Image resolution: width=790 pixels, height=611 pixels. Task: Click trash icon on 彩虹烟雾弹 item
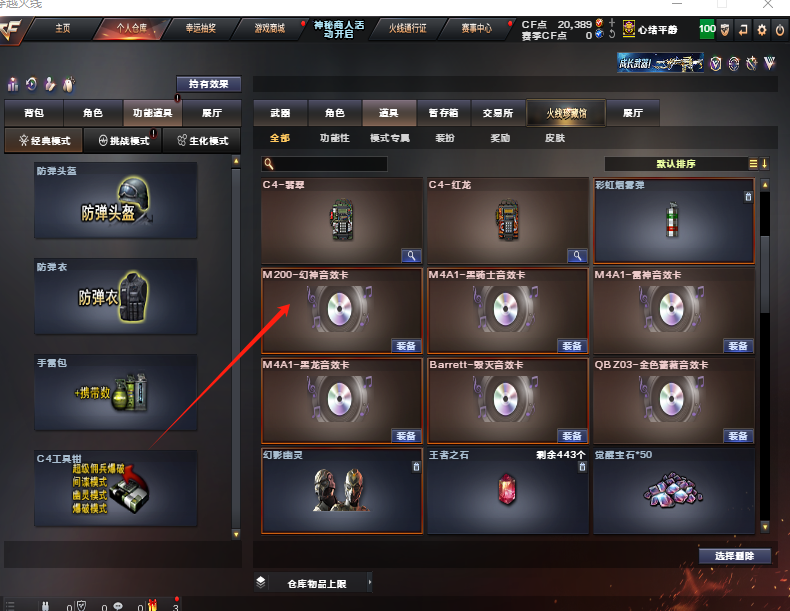tap(748, 197)
